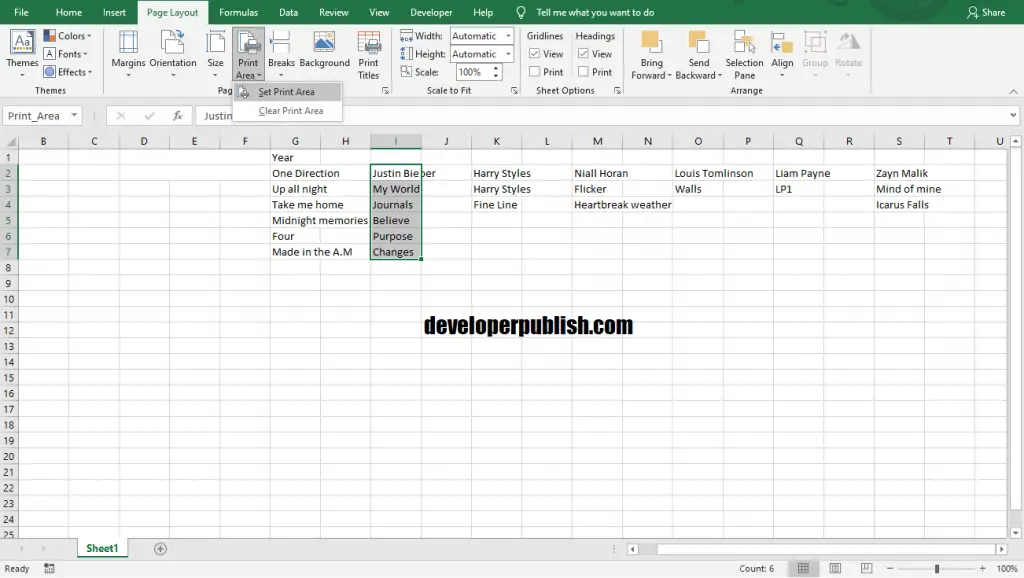Image resolution: width=1024 pixels, height=578 pixels.
Task: Switch to the Home tab
Action: [69, 12]
